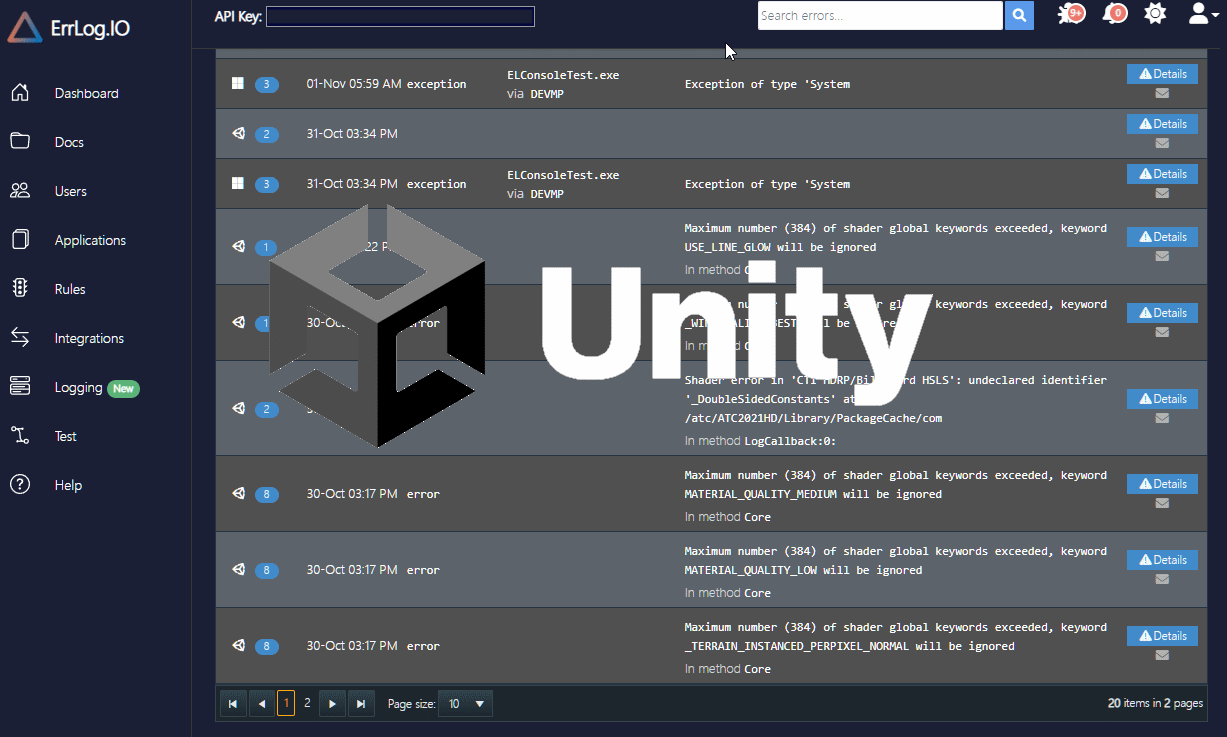Open the Integrations page
The height and width of the screenshot is (737, 1227).
coord(89,338)
